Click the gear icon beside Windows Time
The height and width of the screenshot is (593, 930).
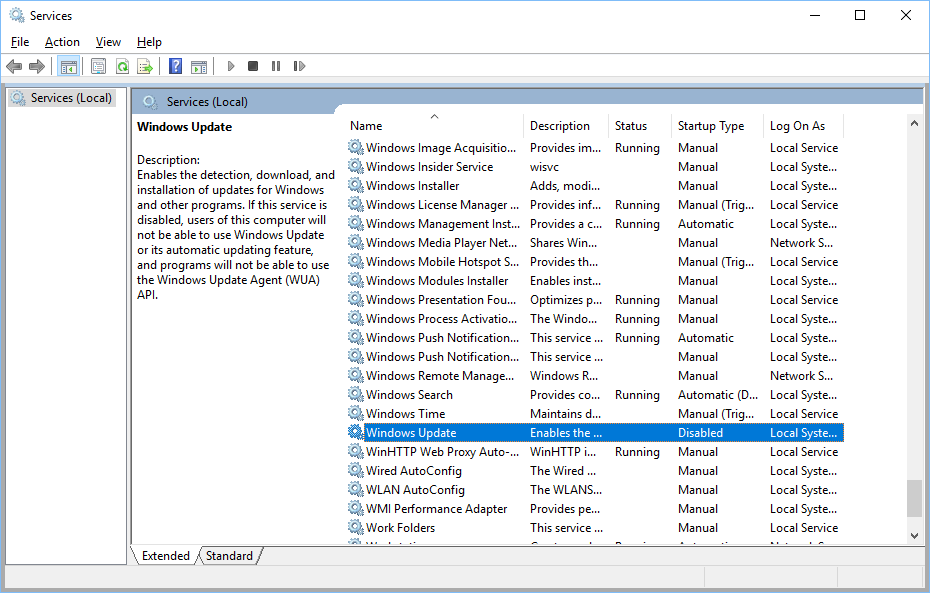click(355, 413)
